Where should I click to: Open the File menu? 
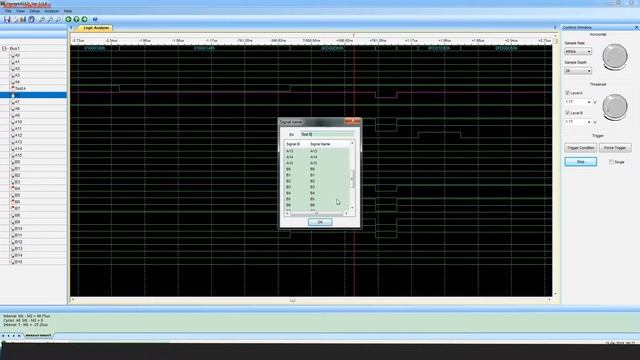click(x=8, y=11)
